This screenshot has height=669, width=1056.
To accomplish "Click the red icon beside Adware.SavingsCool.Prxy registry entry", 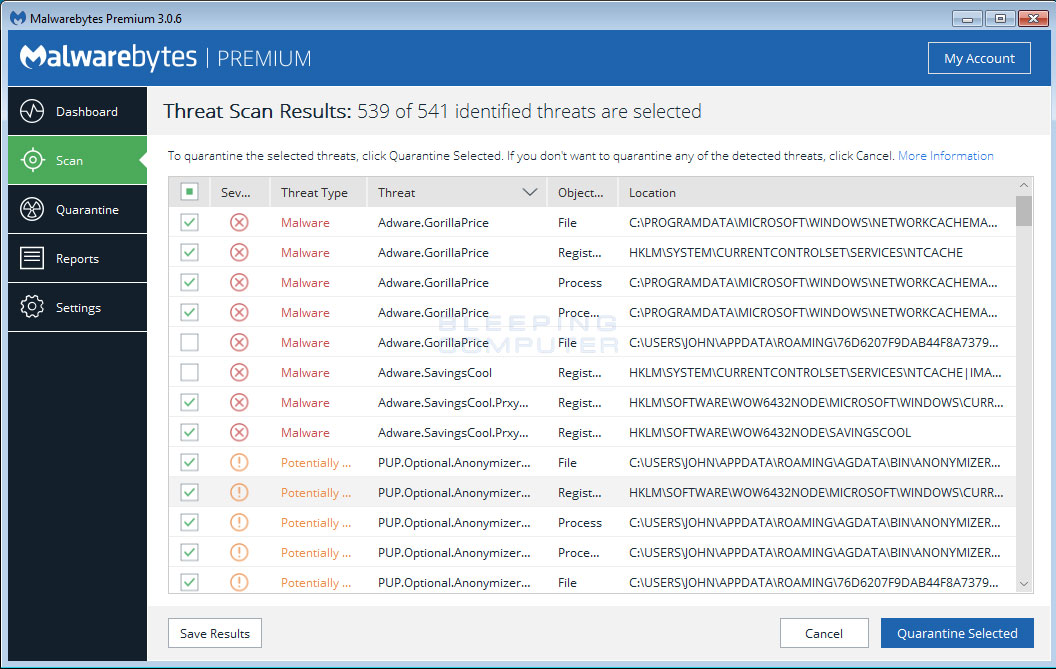I will (x=238, y=402).
